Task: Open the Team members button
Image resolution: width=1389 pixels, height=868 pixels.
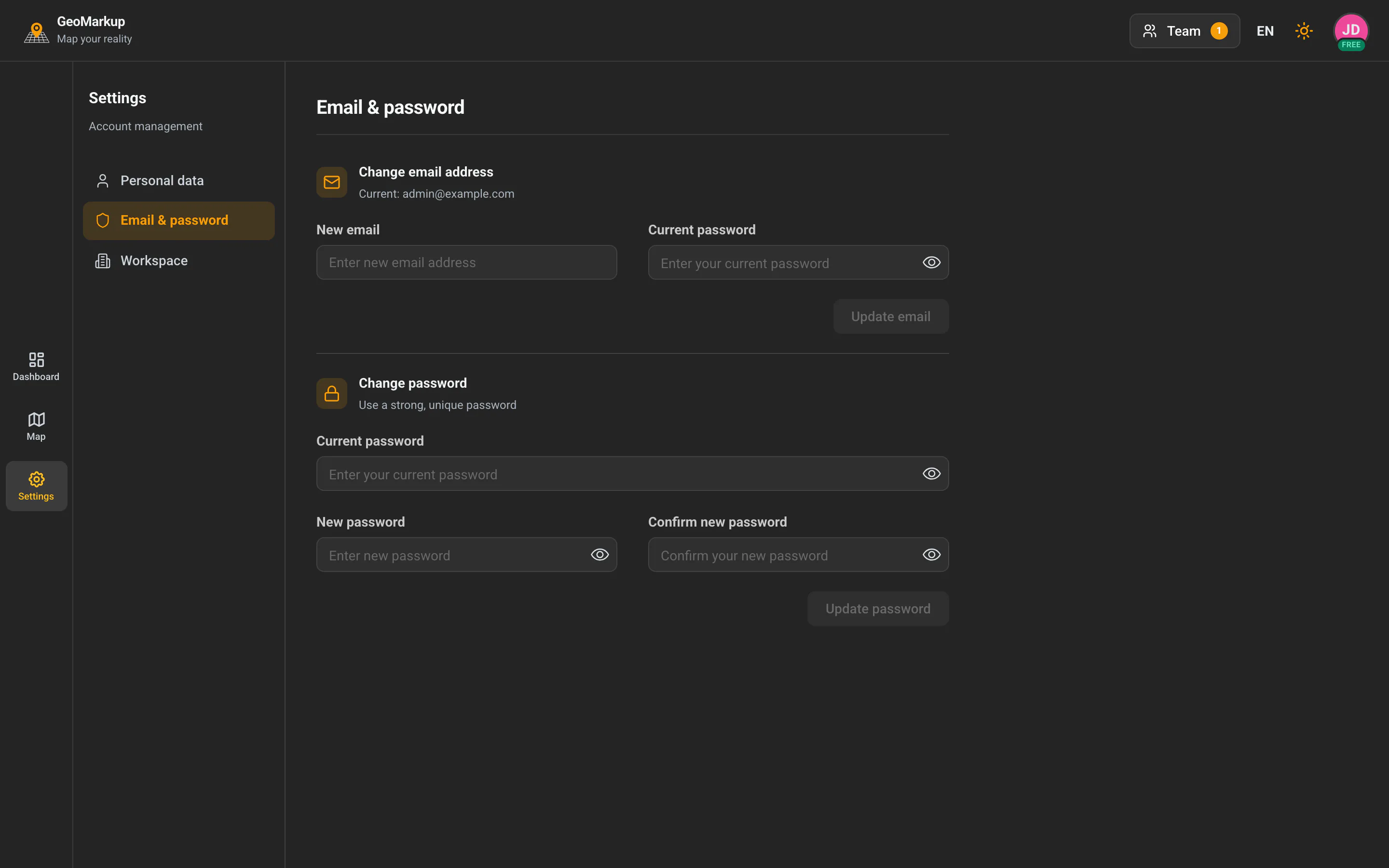Action: coord(1184,31)
